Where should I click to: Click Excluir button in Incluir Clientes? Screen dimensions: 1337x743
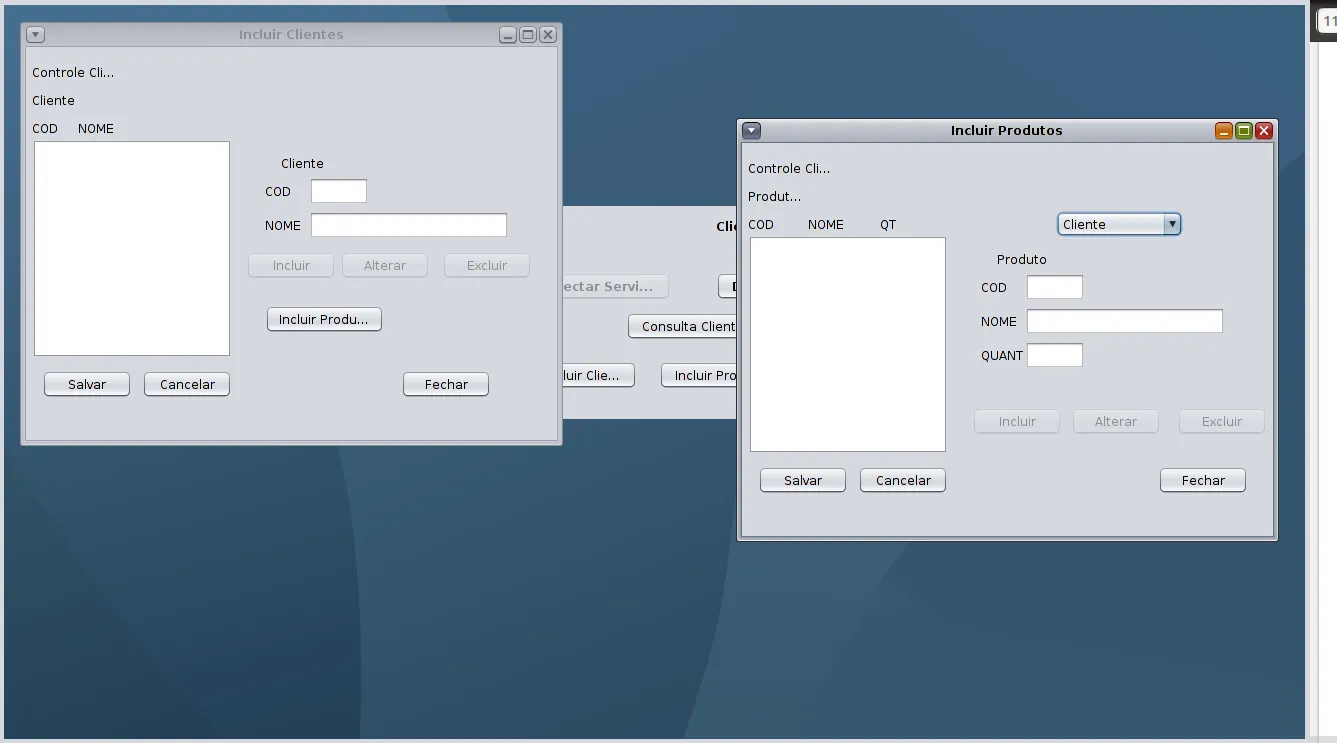(487, 265)
